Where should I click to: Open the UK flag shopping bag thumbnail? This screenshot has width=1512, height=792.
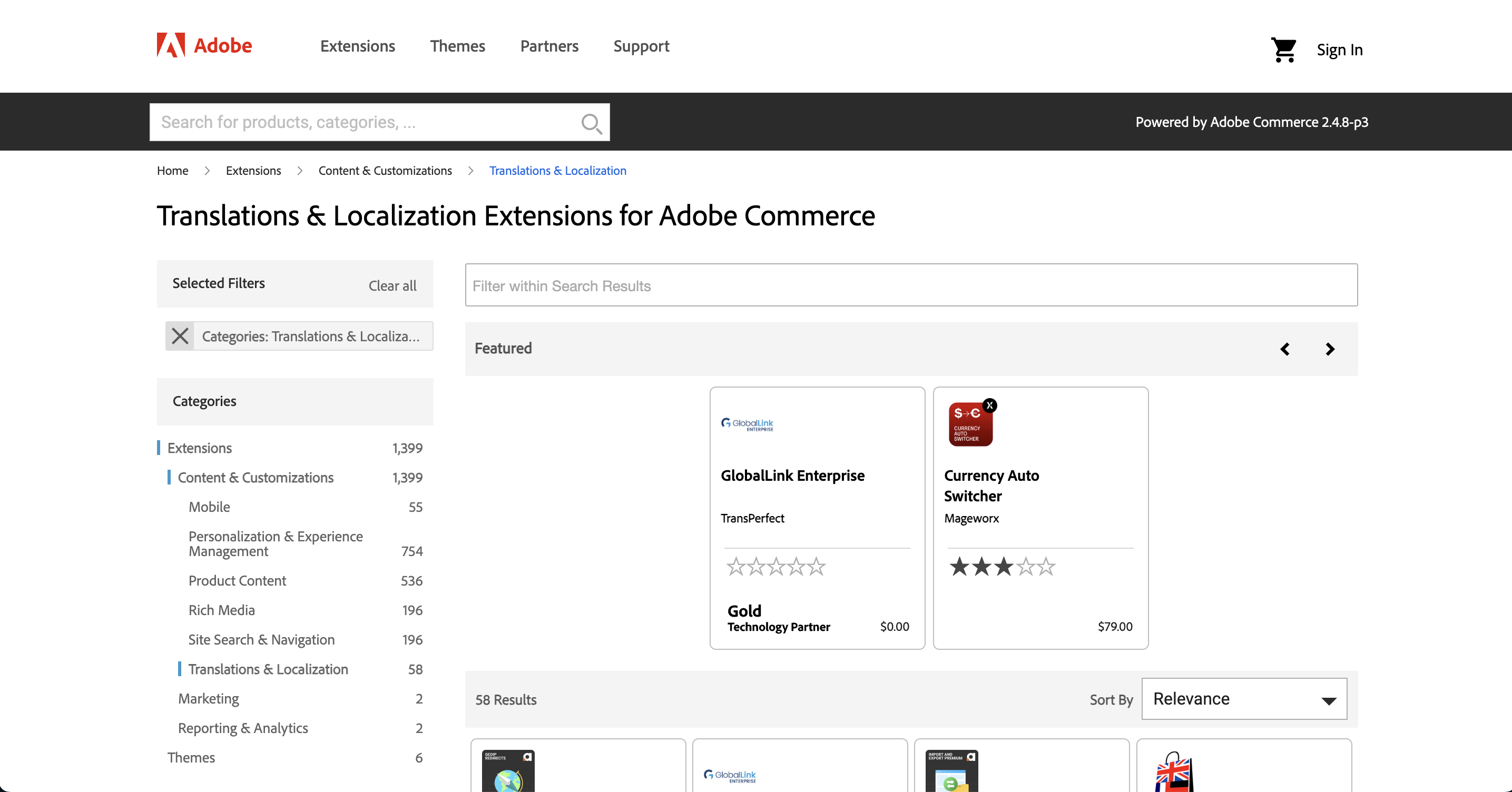pos(1174,772)
